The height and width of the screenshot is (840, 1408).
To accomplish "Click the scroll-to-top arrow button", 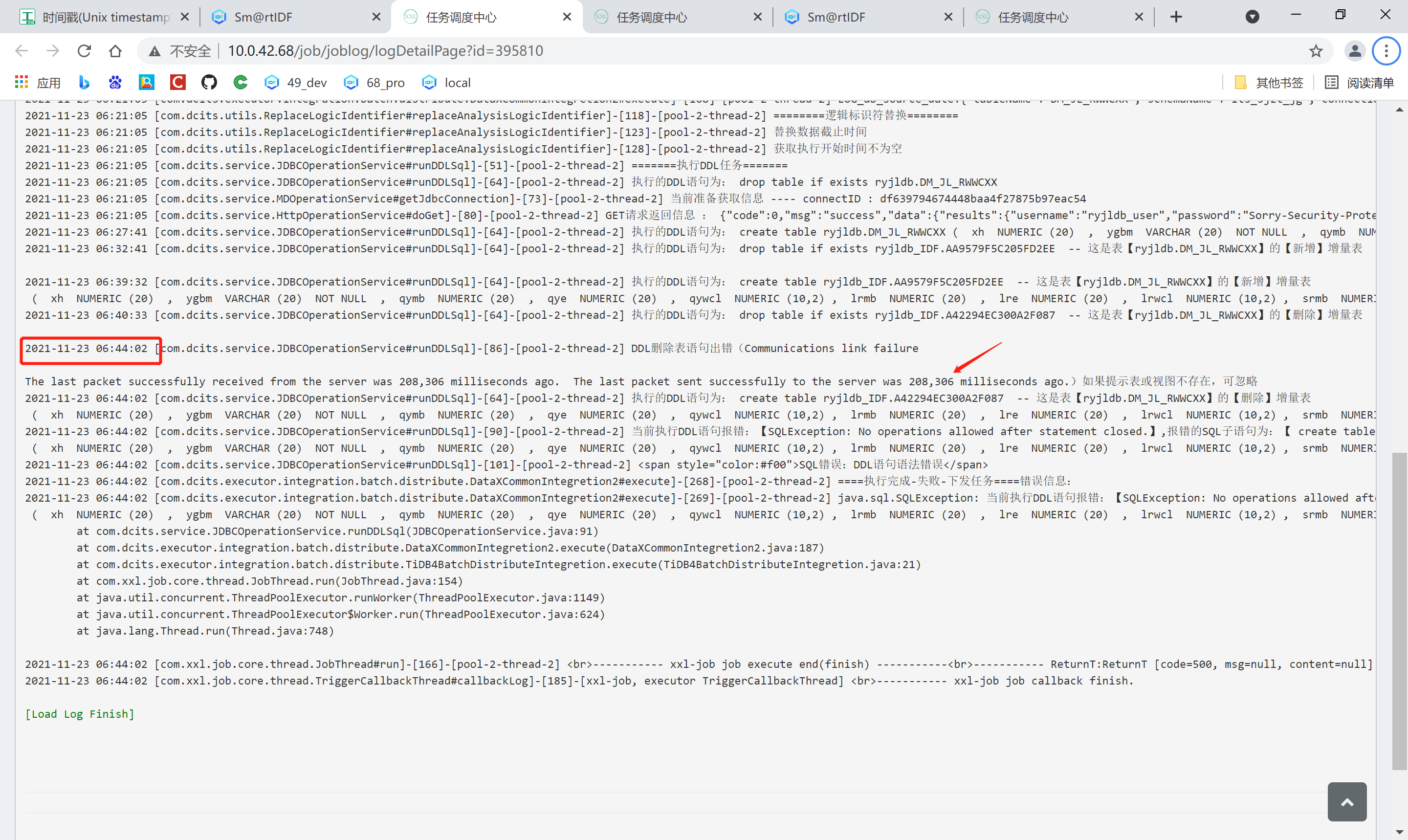I will 1347,801.
